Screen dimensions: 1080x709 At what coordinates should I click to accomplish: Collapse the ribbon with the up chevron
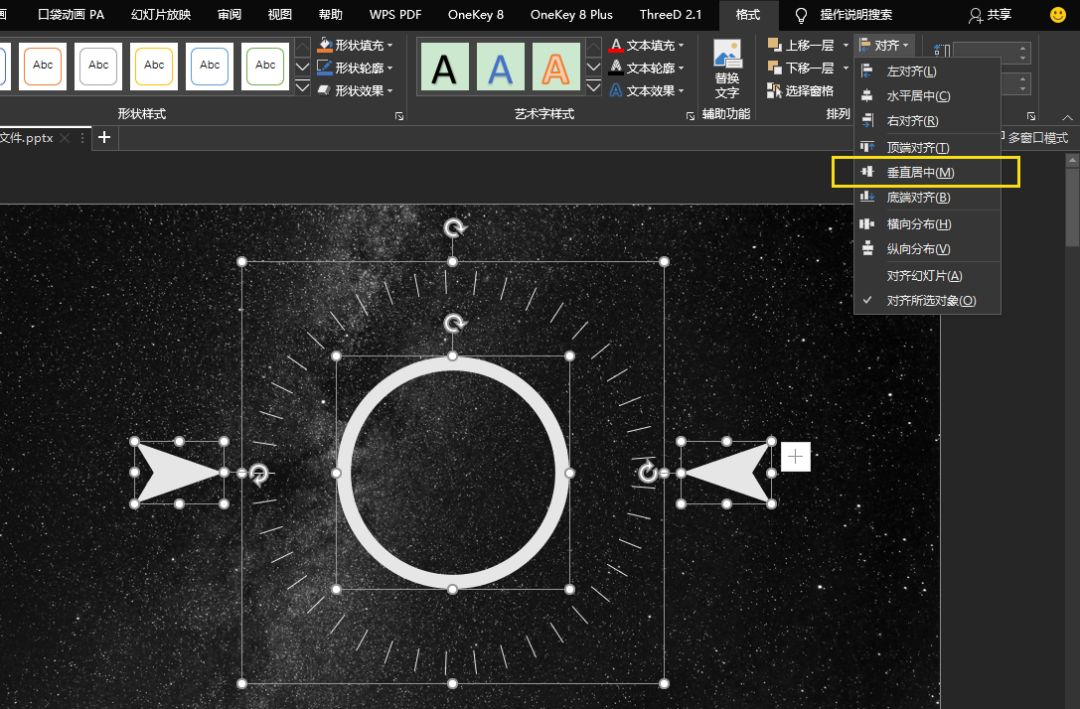point(1067,117)
